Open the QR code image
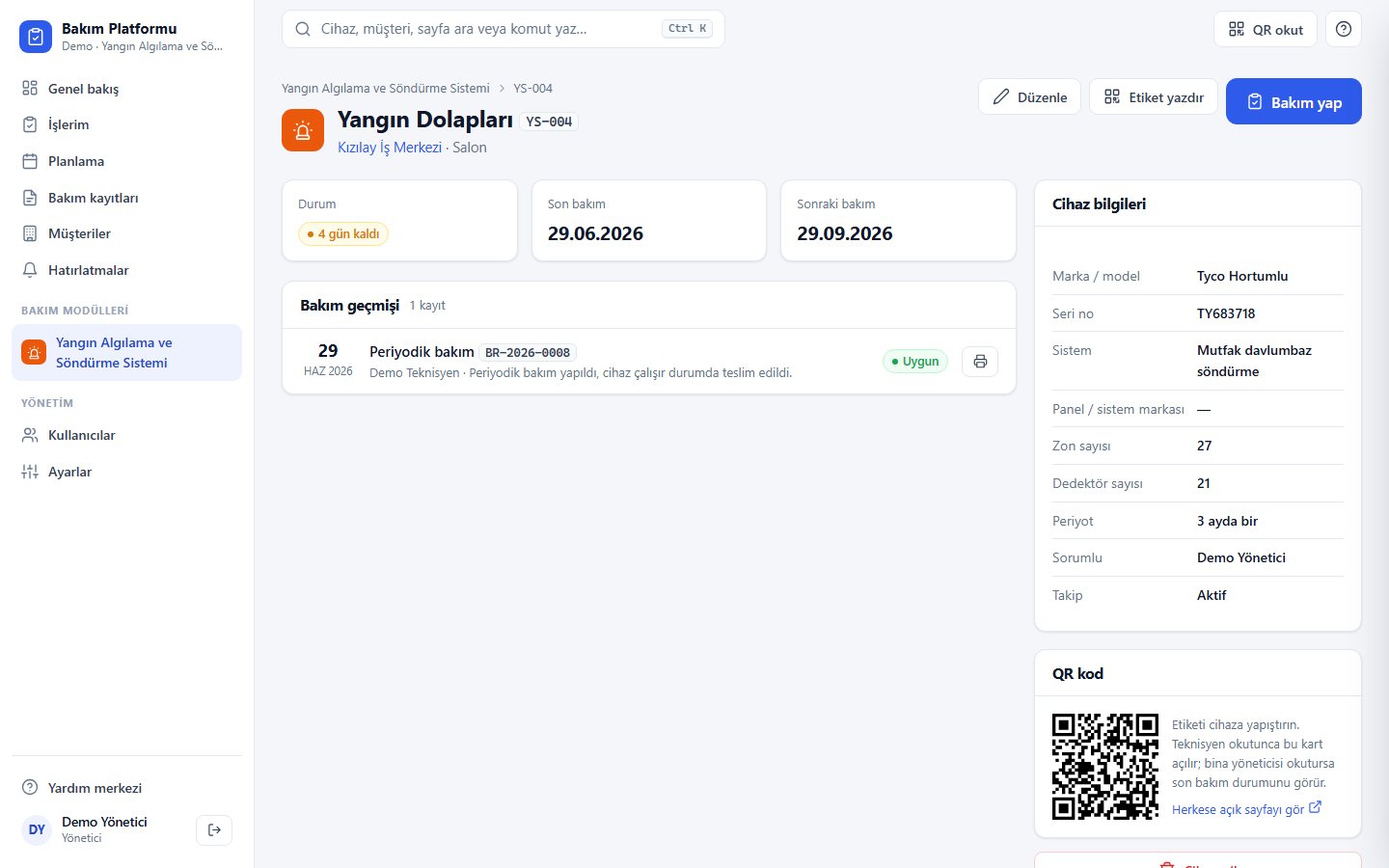Viewport: 1389px width, 868px height. 1105,767
